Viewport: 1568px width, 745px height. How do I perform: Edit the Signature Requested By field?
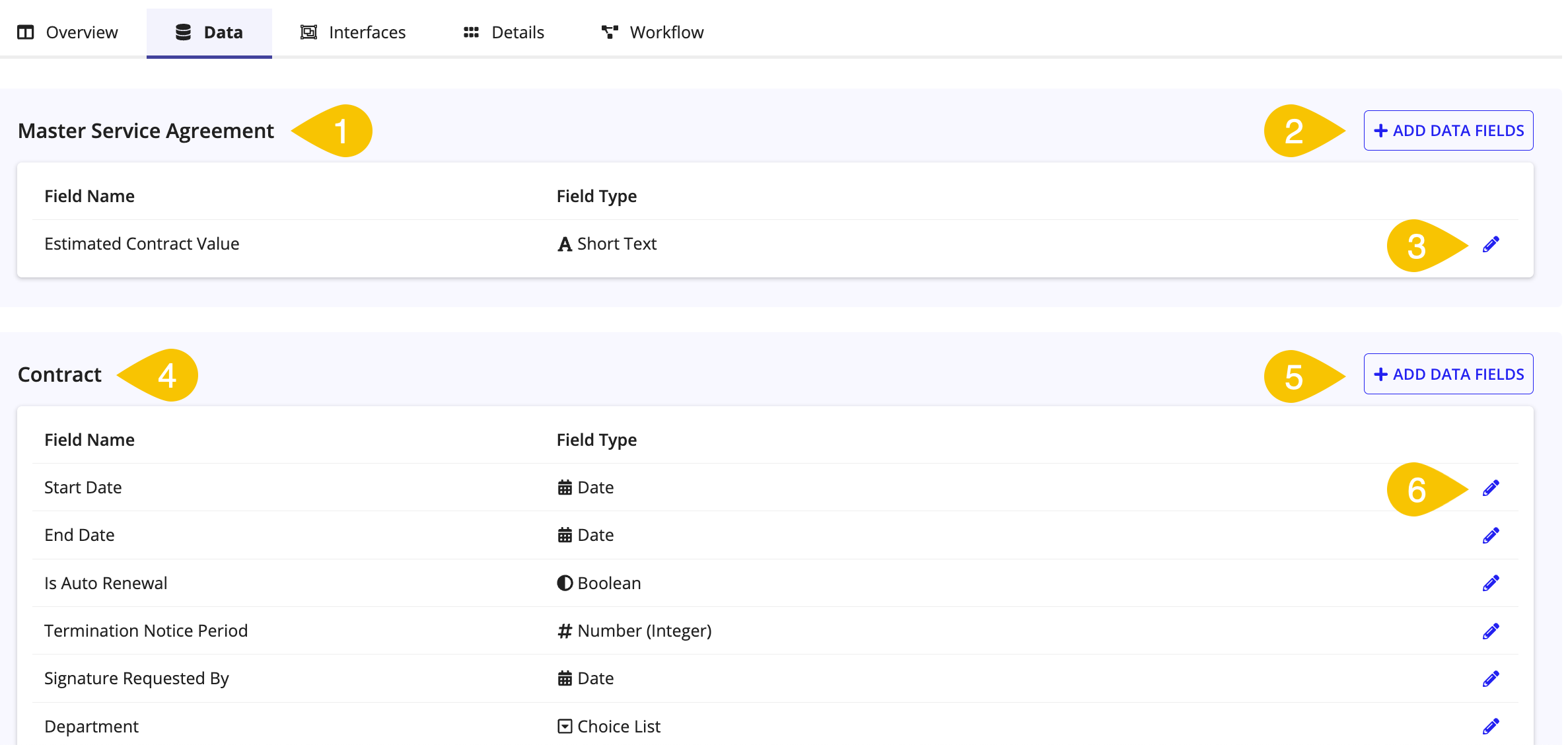(1491, 679)
